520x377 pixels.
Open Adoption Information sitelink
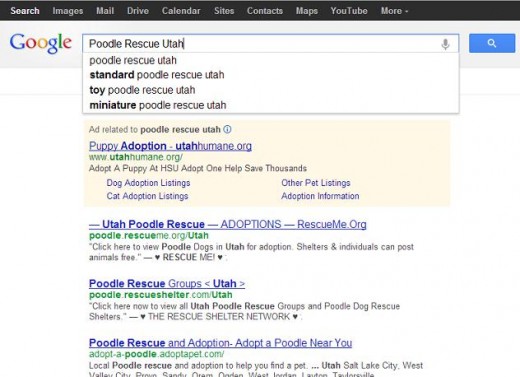click(320, 196)
